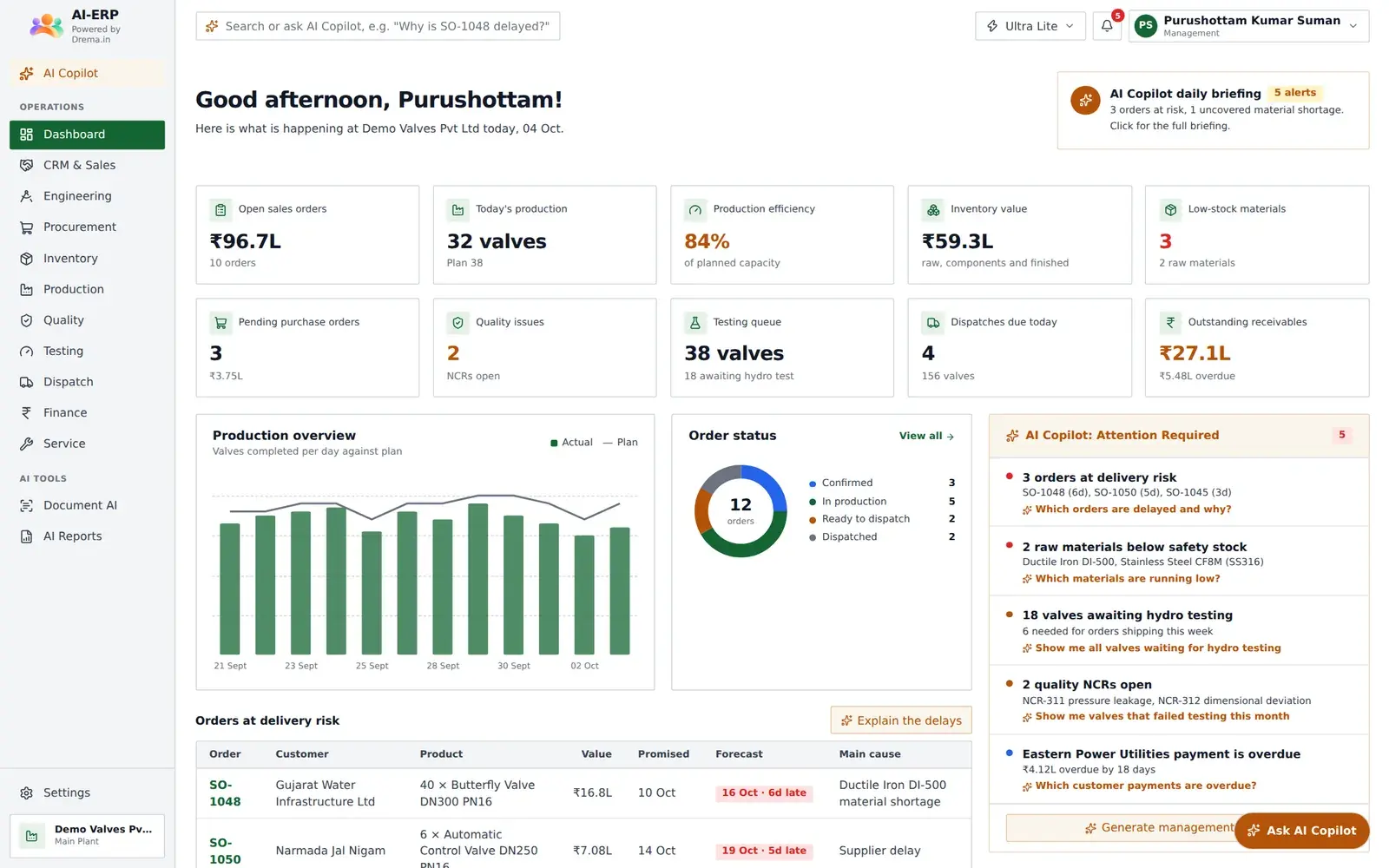This screenshot has width=1389, height=868.
Task: Open the Ultra Lite mode dropdown
Action: click(x=1030, y=26)
